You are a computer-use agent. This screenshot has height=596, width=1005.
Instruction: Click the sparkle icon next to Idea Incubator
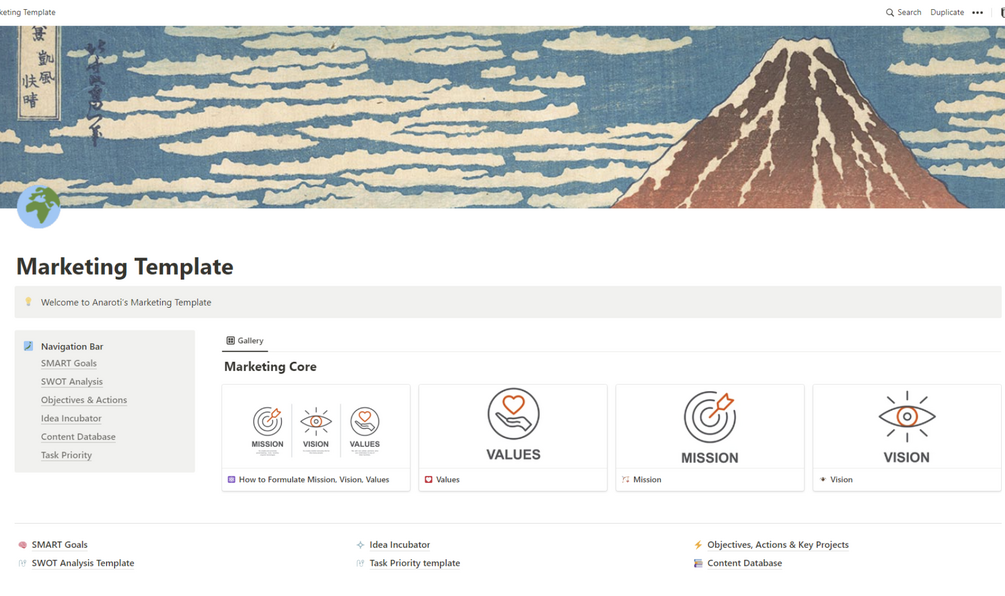[360, 545]
